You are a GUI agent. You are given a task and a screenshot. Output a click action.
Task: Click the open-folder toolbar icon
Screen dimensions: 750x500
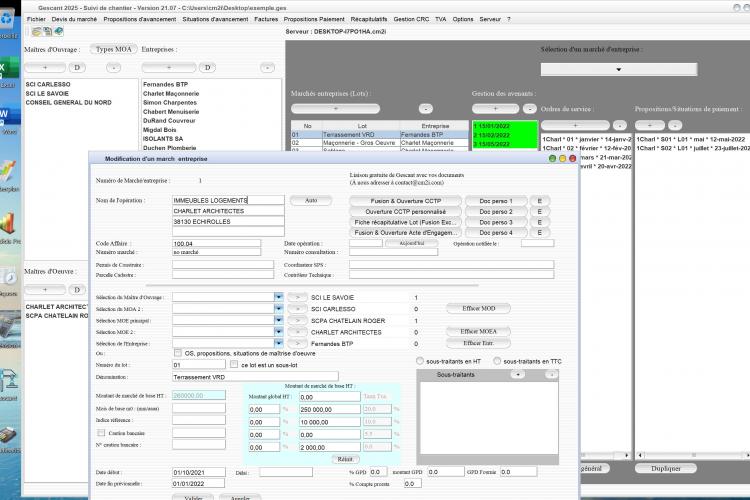[36, 32]
